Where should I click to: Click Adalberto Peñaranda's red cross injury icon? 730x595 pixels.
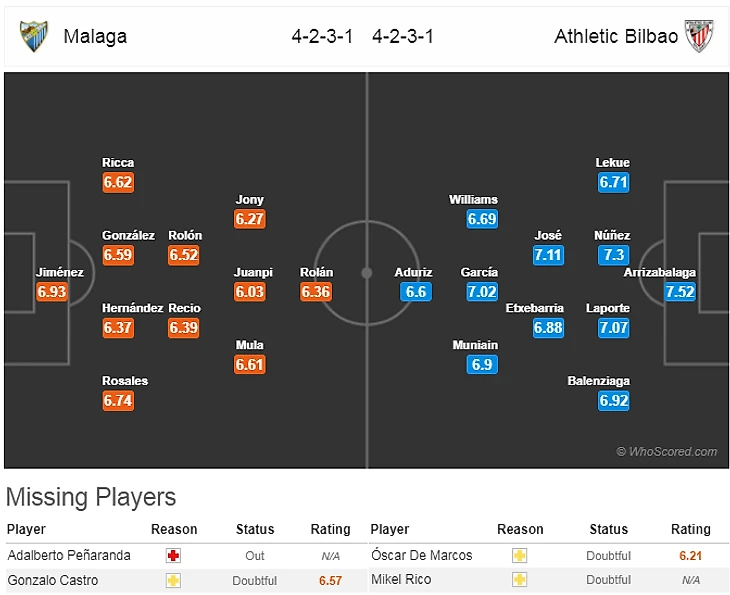pyautogui.click(x=174, y=555)
